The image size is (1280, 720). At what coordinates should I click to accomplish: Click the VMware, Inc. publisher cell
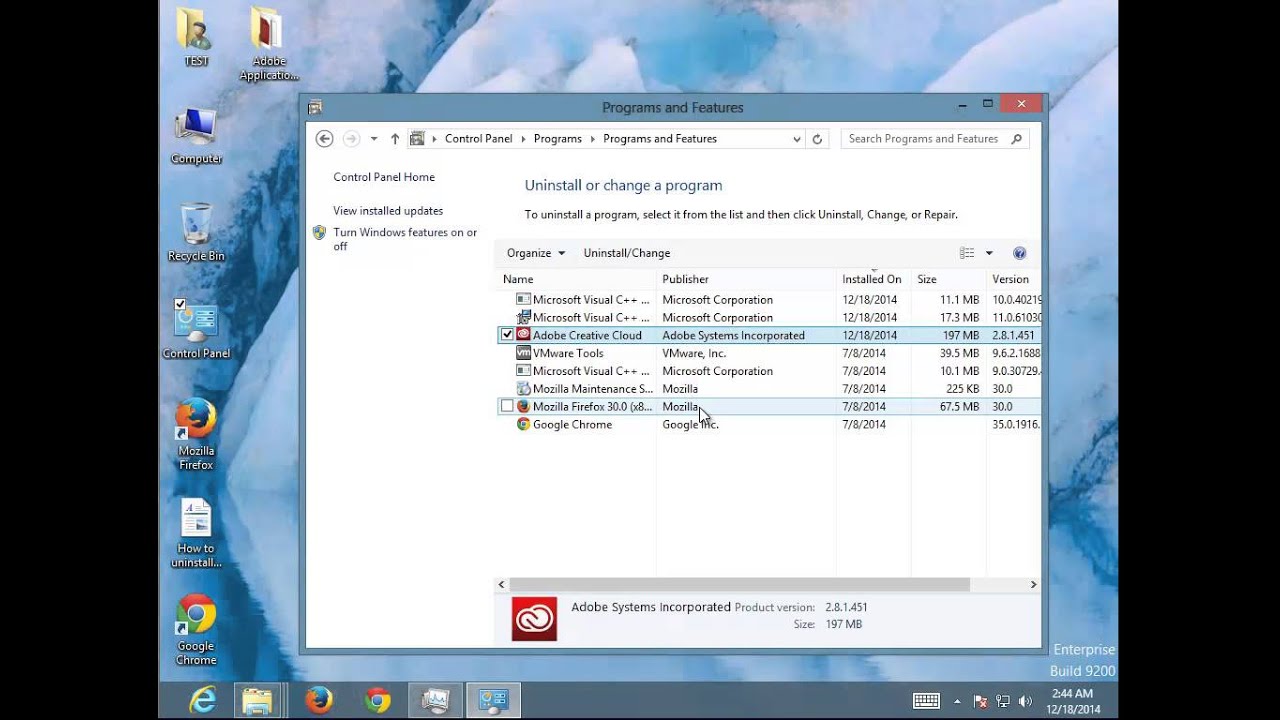(694, 353)
